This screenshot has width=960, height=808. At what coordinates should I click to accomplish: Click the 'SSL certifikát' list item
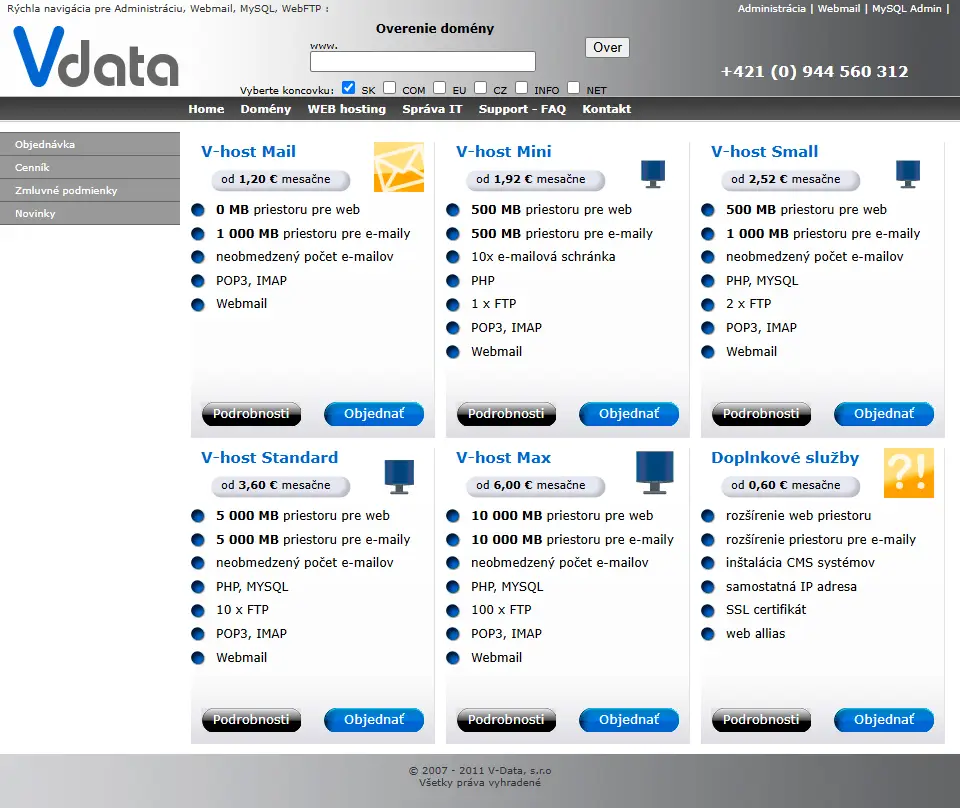pyautogui.click(x=766, y=610)
